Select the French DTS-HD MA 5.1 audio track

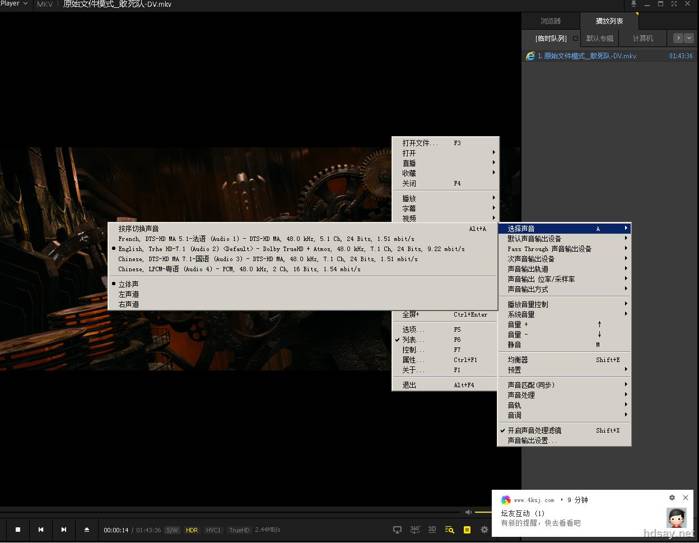pyautogui.click(x=302, y=239)
